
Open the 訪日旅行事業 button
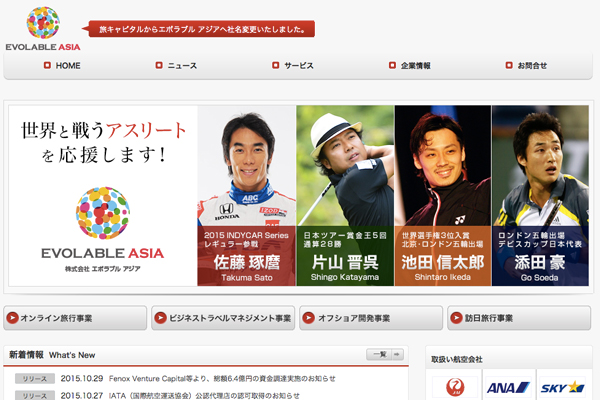tap(519, 318)
